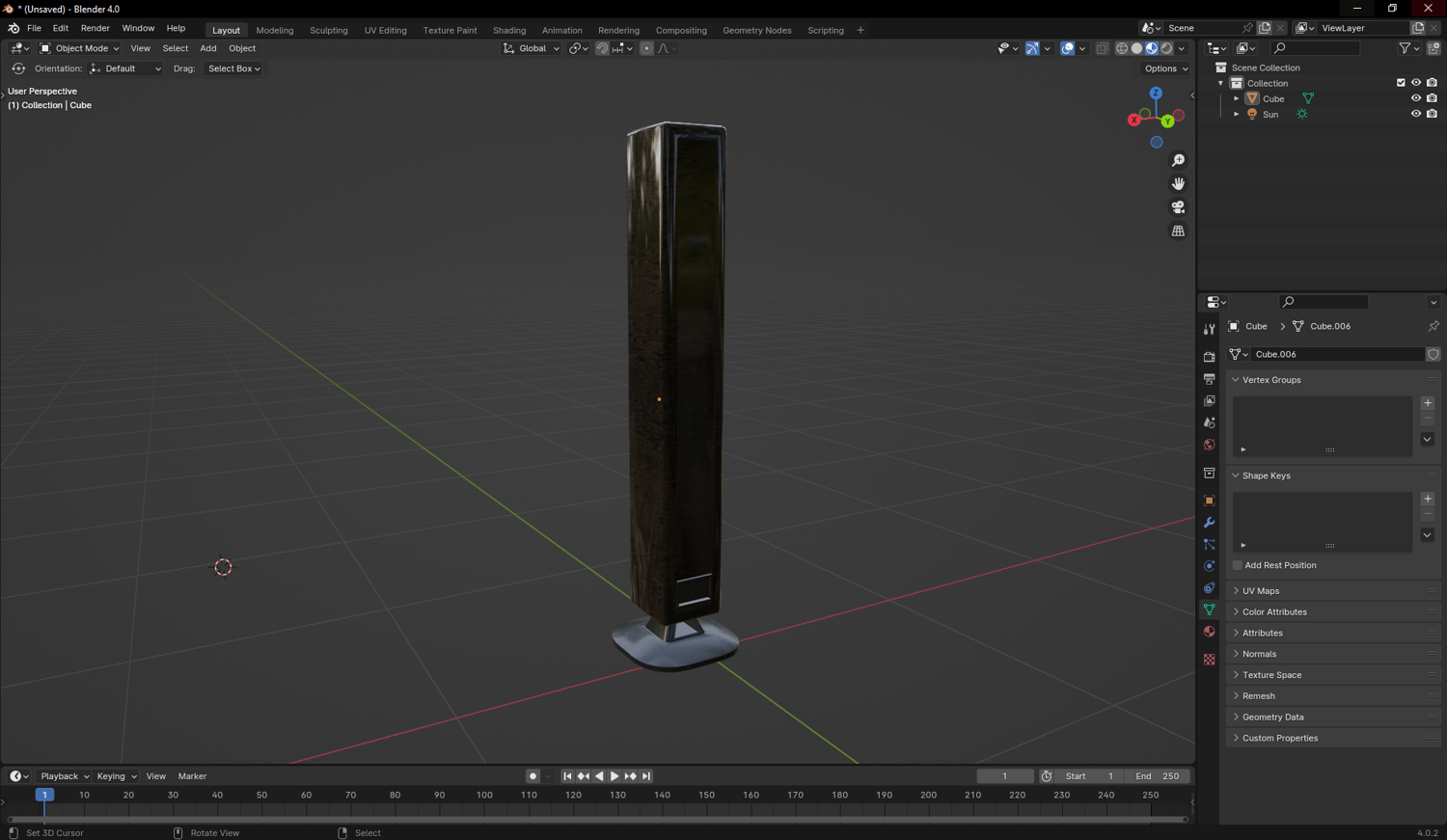1447x840 pixels.
Task: Click the Options button in viewport
Action: pos(1165,68)
